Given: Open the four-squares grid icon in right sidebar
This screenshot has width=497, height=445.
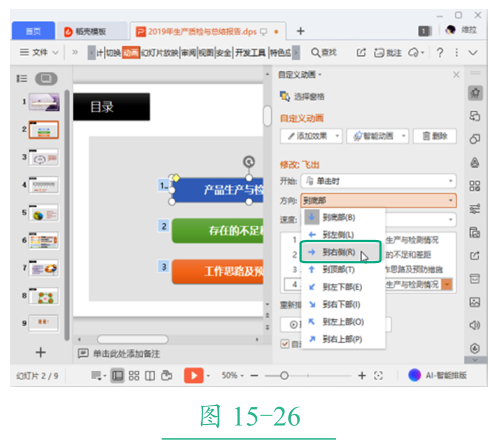Looking at the screenshot, I should tap(475, 186).
